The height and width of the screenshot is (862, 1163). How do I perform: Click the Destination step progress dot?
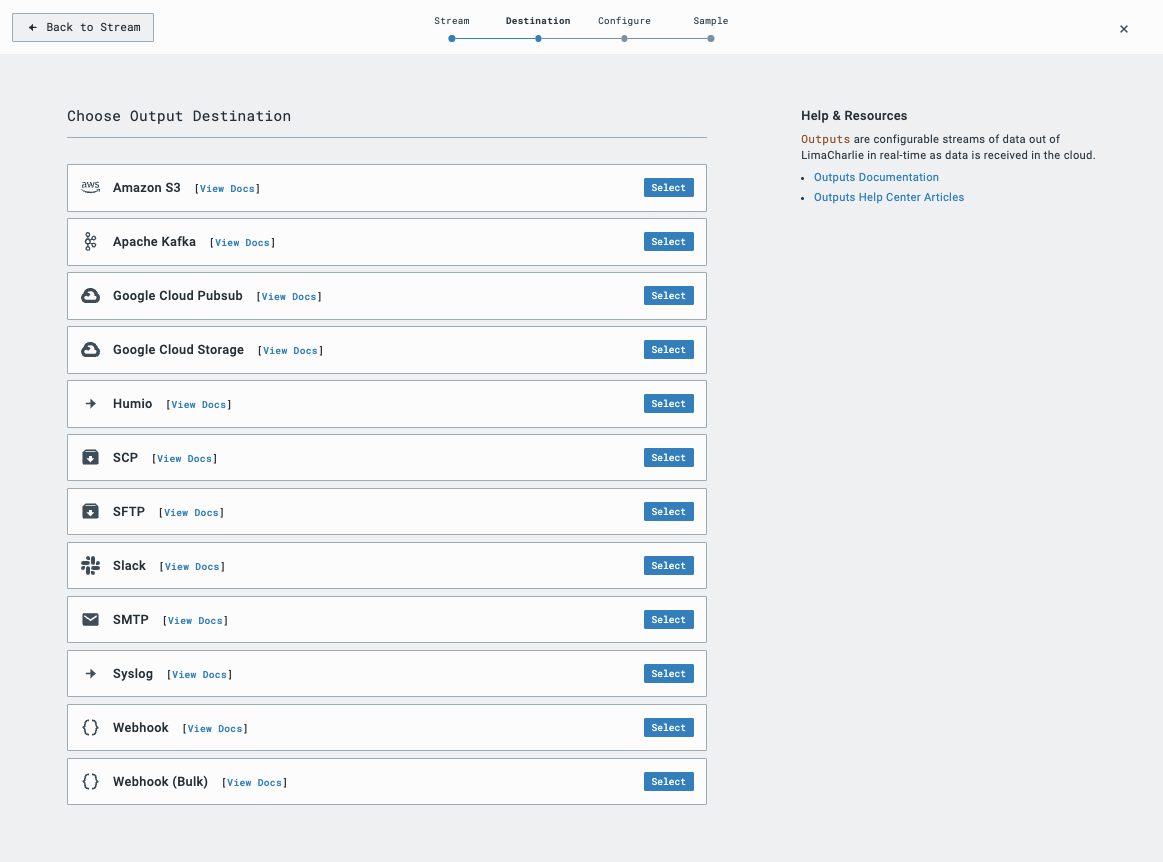click(538, 39)
